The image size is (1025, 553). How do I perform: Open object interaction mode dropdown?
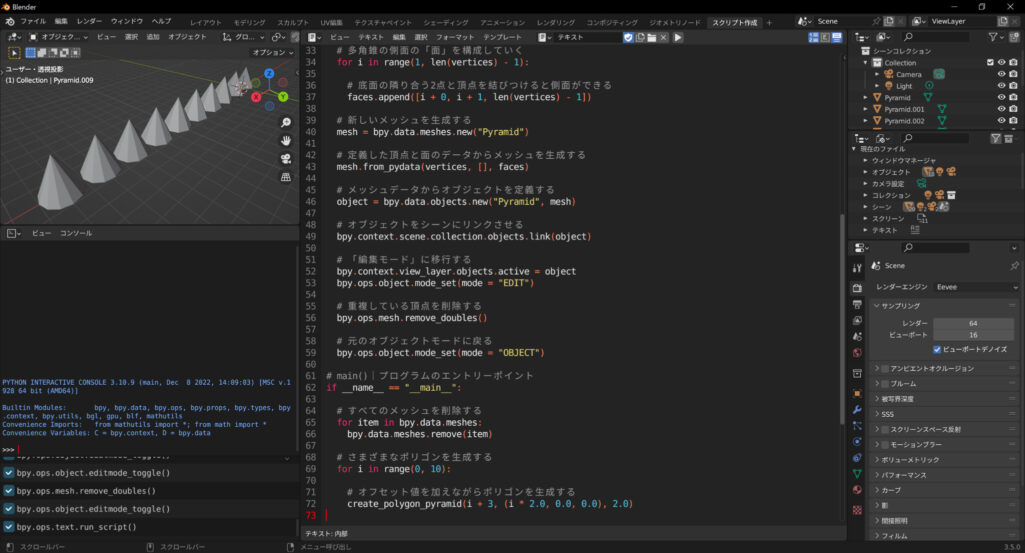[x=58, y=37]
